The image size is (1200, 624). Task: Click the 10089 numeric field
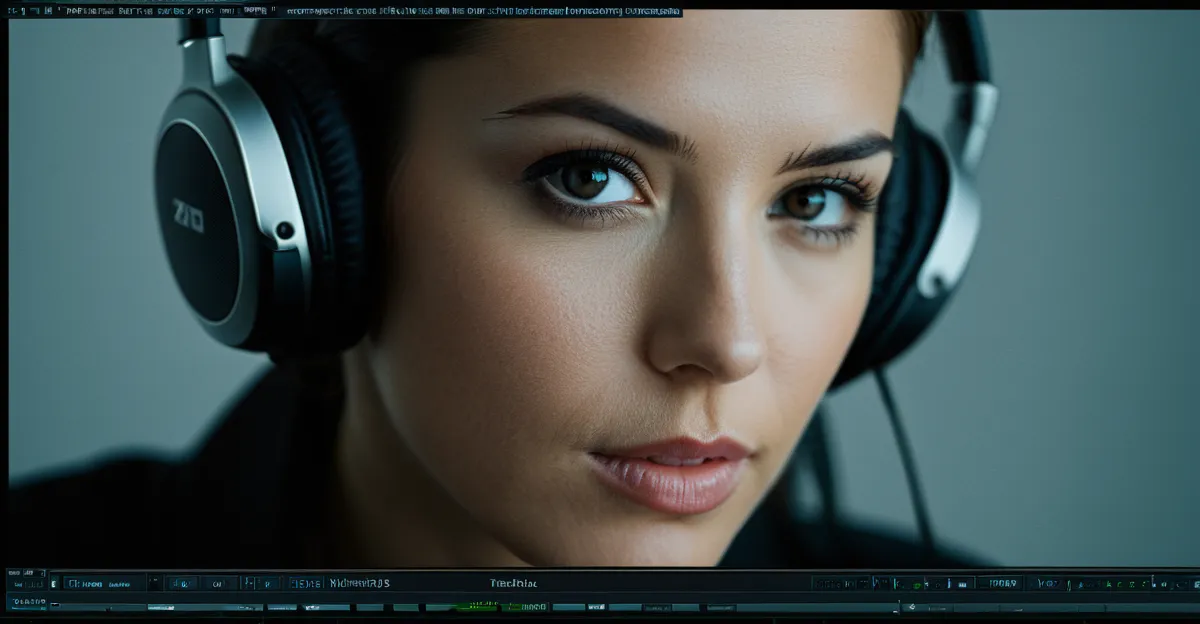click(998, 583)
